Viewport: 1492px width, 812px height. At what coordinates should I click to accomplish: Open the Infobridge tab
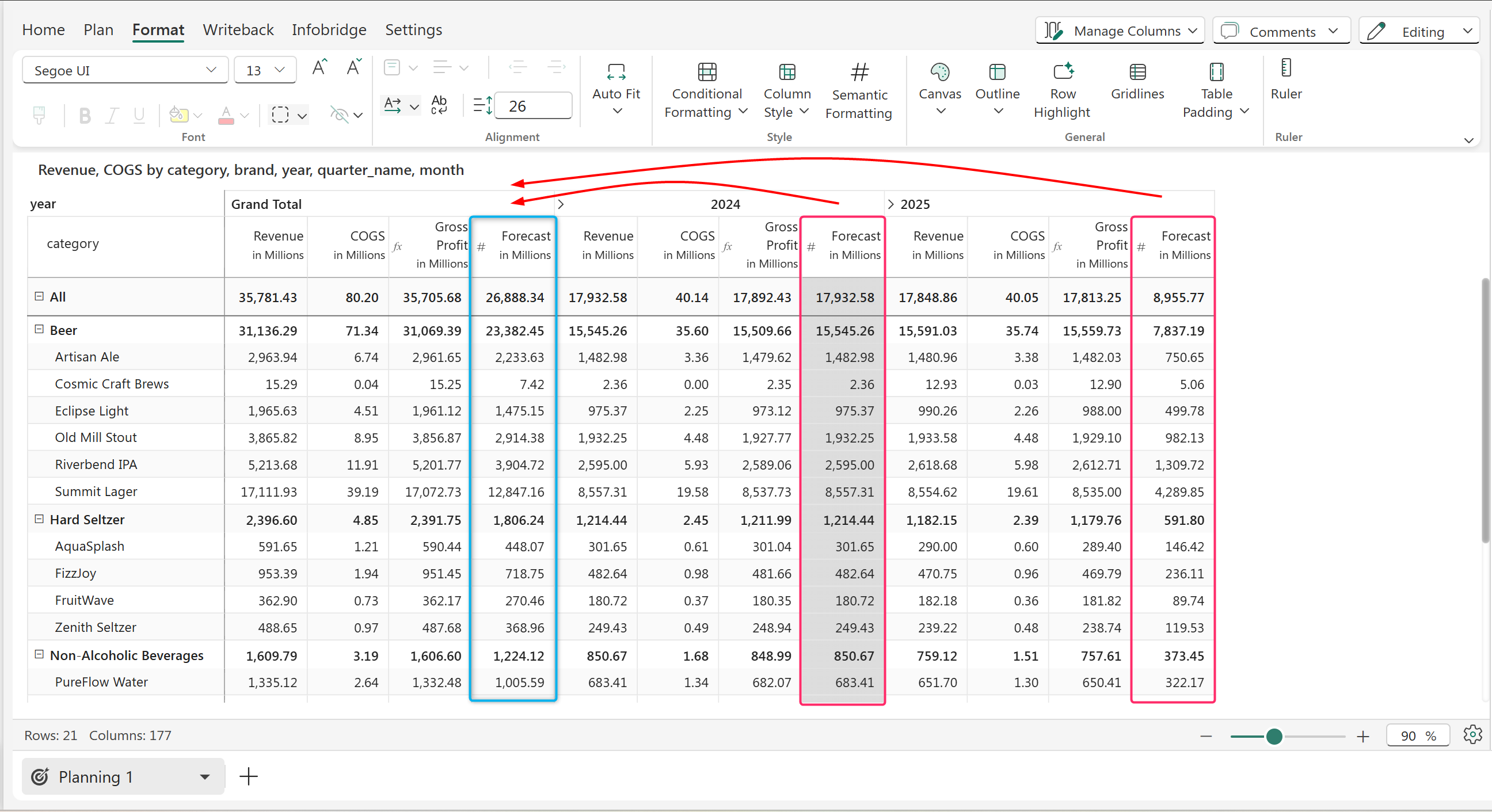[x=329, y=29]
